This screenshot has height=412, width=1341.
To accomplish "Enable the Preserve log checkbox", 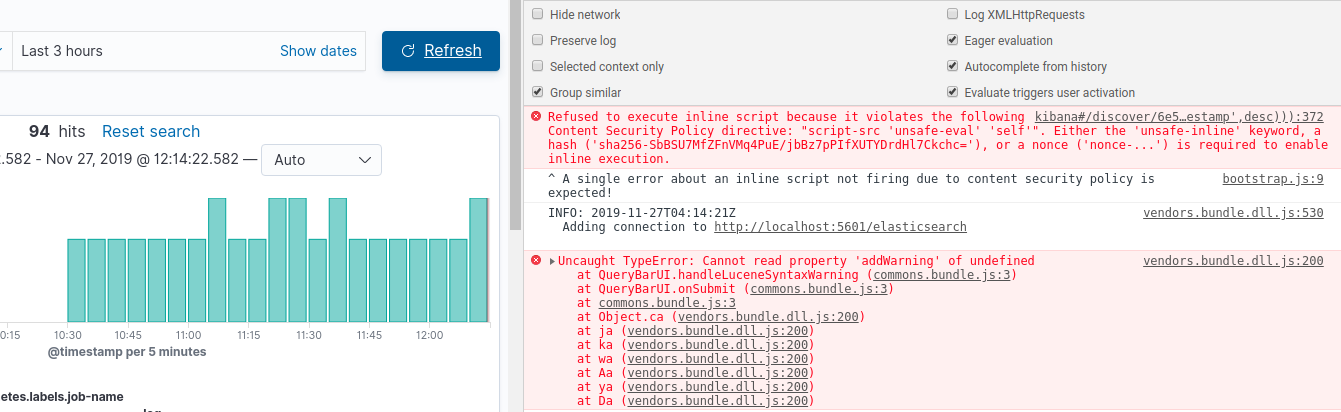I will [x=538, y=41].
